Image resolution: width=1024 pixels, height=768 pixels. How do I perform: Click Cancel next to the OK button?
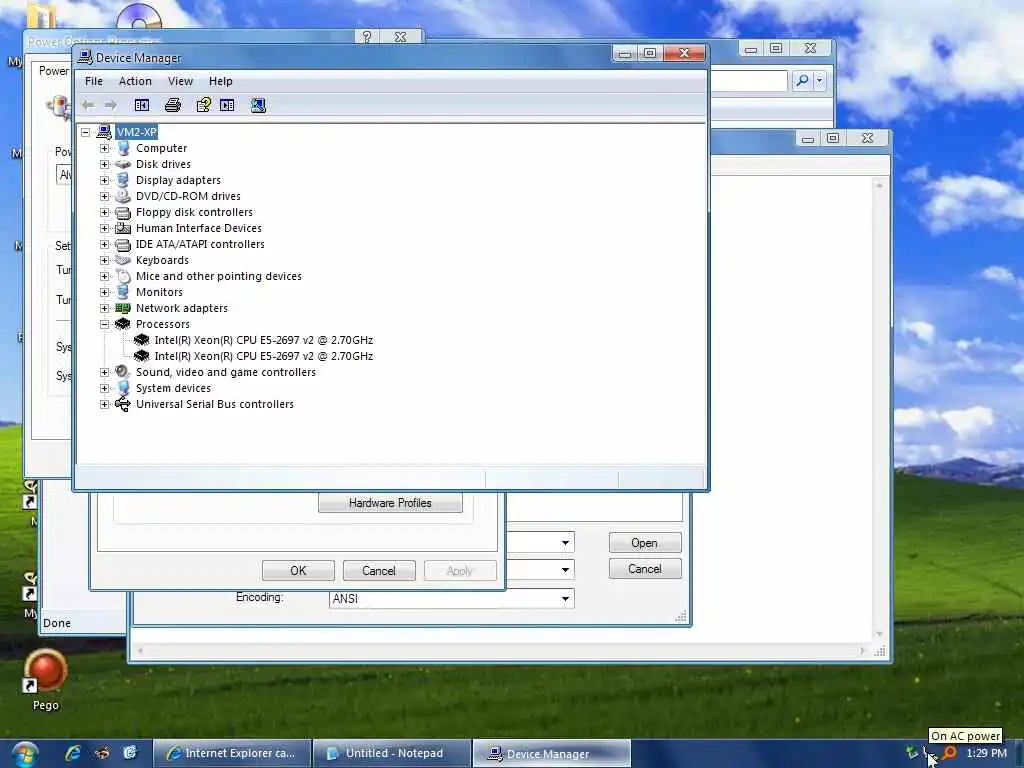tap(379, 571)
